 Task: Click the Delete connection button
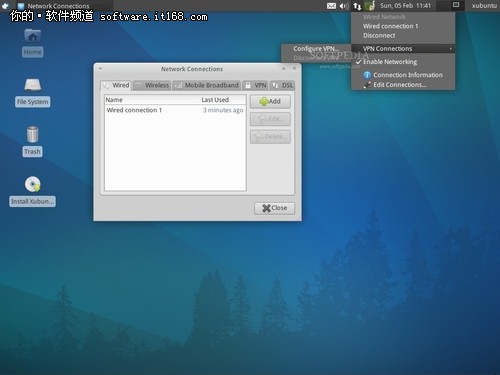(x=270, y=137)
